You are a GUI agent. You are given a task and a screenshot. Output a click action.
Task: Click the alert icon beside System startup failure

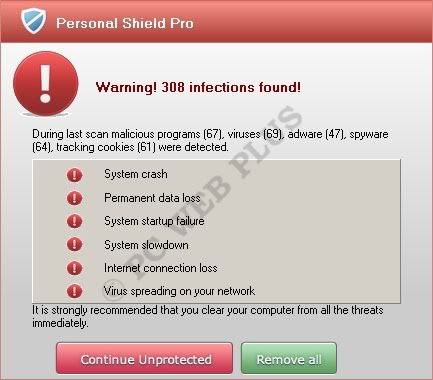[74, 221]
